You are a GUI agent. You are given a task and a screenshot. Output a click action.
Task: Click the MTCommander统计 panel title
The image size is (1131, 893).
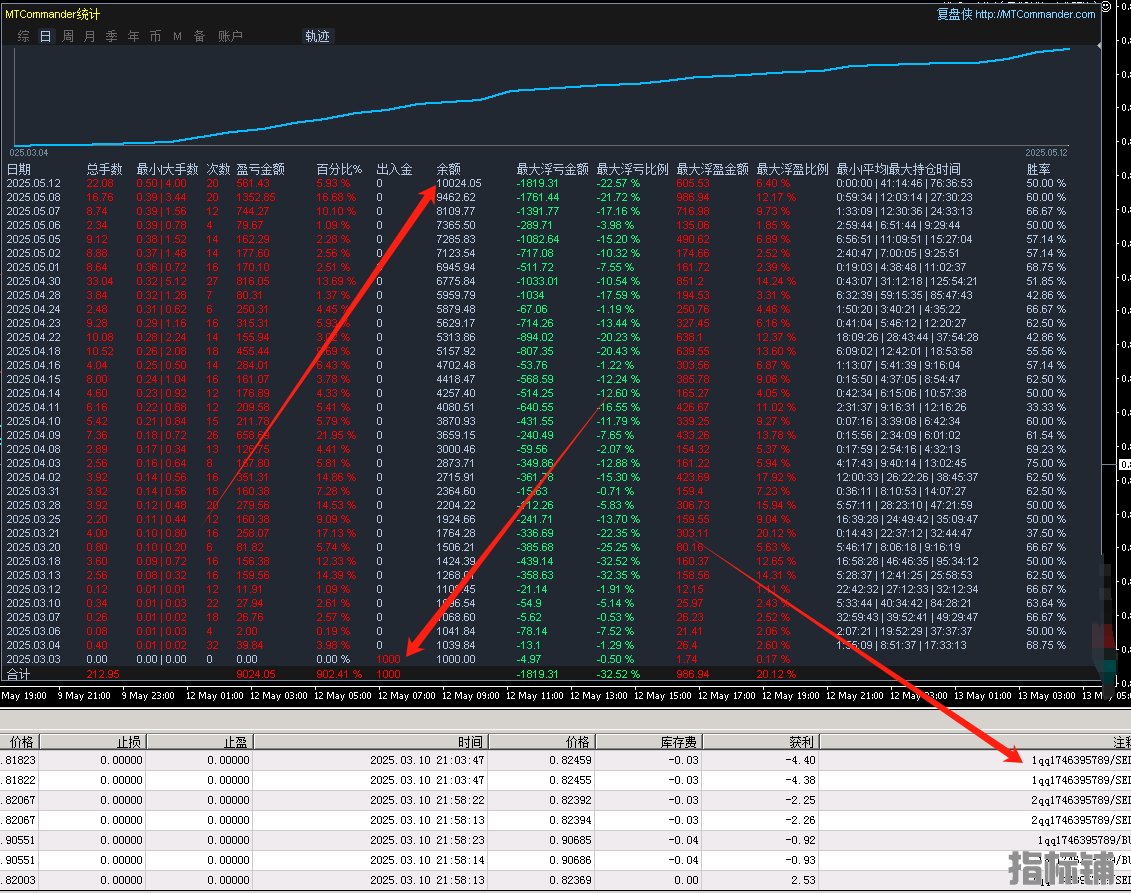(x=52, y=14)
